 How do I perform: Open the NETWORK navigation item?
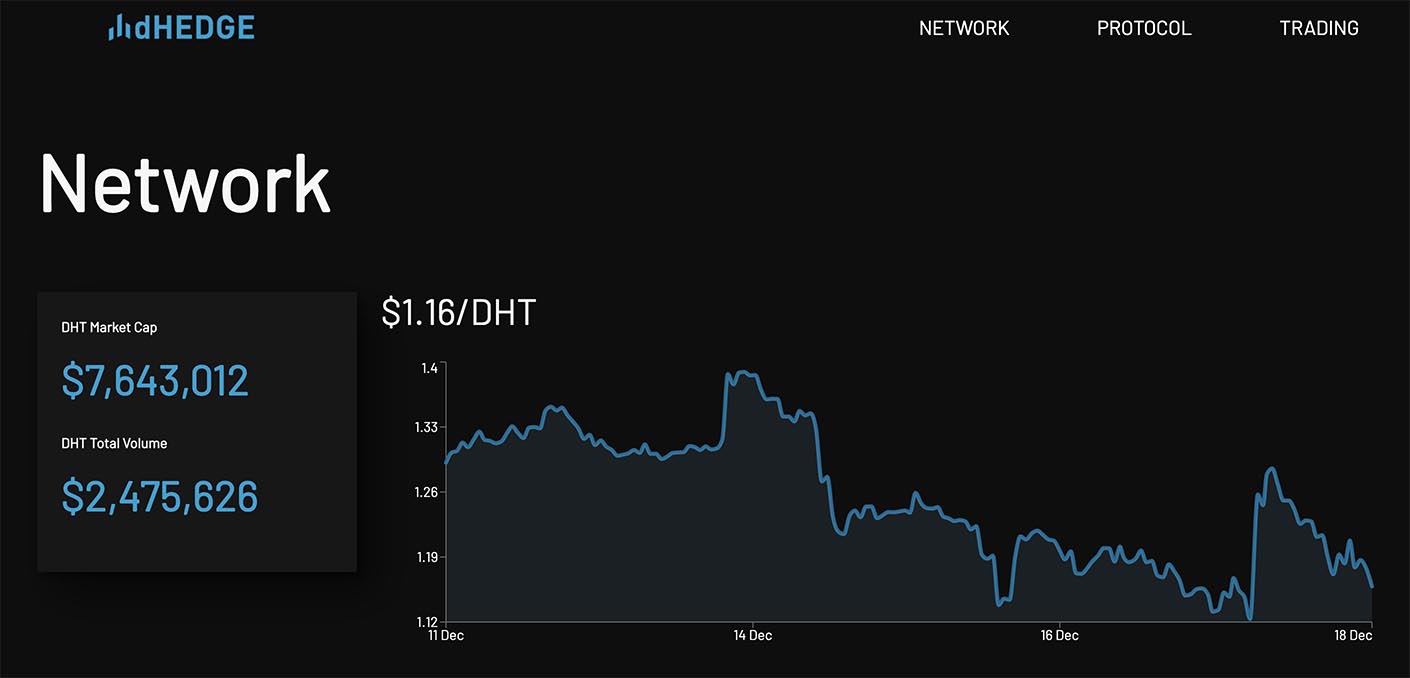pyautogui.click(x=964, y=28)
